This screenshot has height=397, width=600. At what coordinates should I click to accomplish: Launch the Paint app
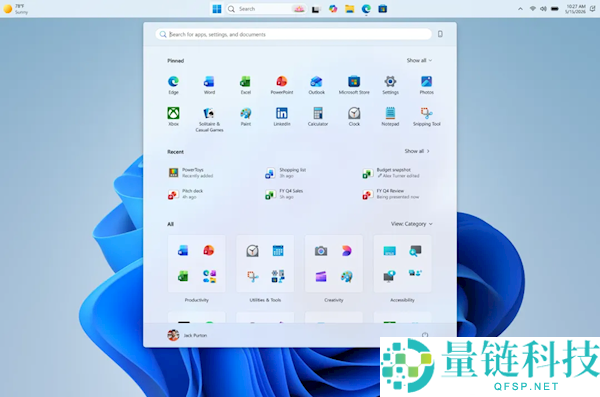click(245, 116)
